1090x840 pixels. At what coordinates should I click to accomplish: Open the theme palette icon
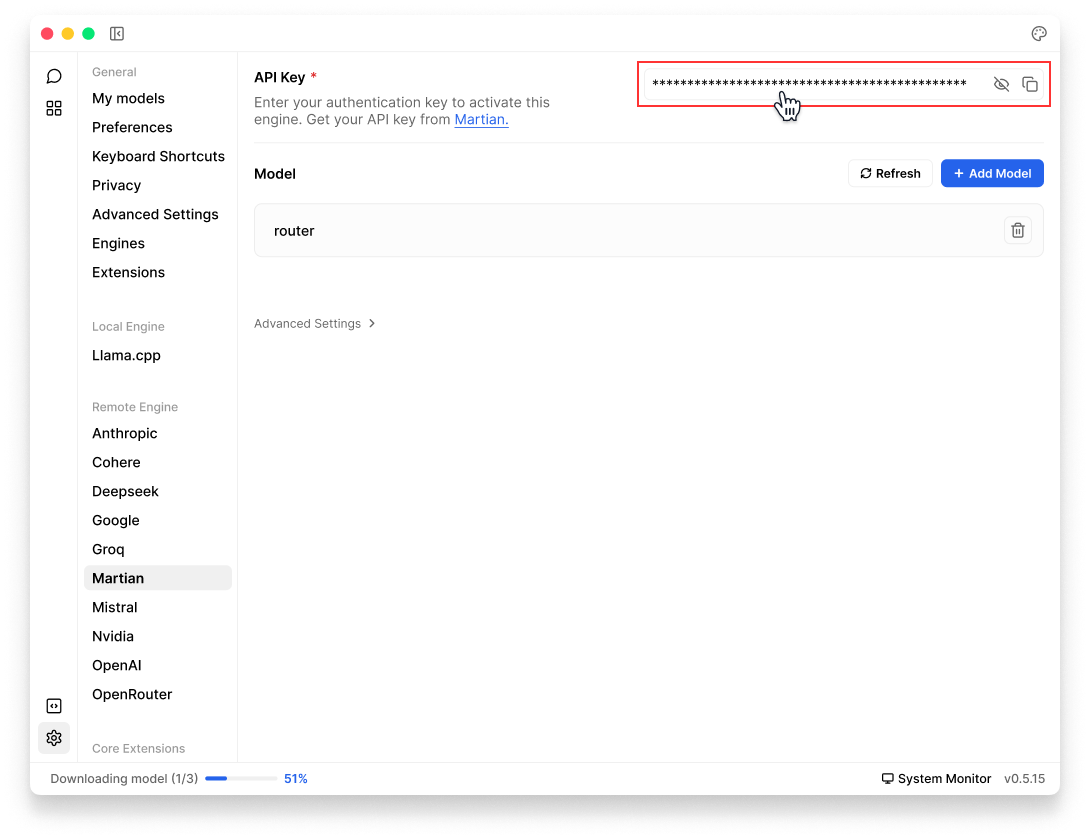pos(1039,34)
